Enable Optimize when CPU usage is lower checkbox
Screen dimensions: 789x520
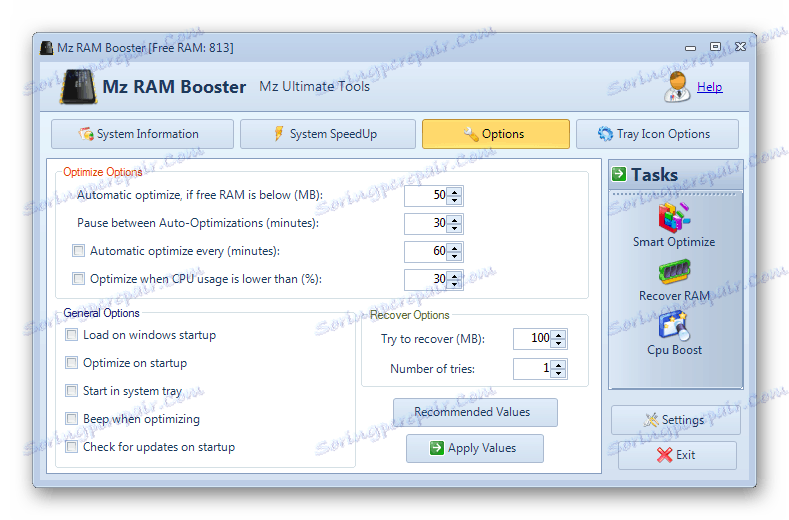(78, 278)
